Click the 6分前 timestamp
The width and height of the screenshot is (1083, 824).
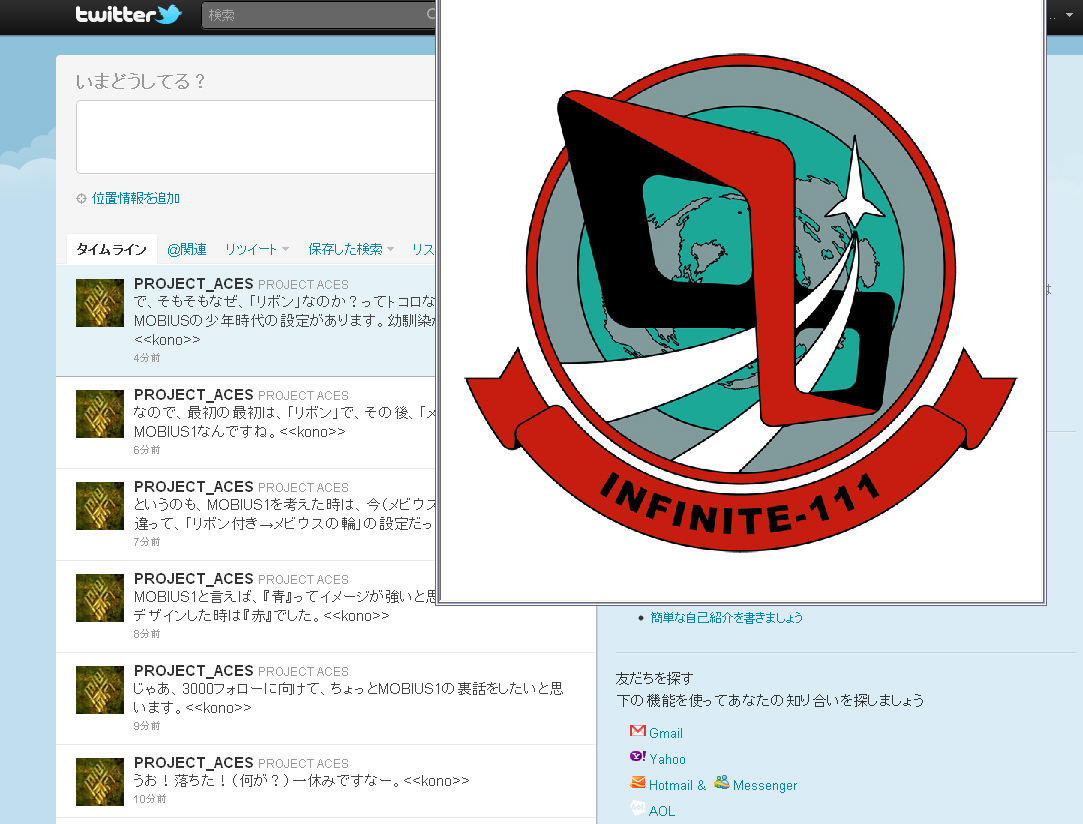[146, 450]
